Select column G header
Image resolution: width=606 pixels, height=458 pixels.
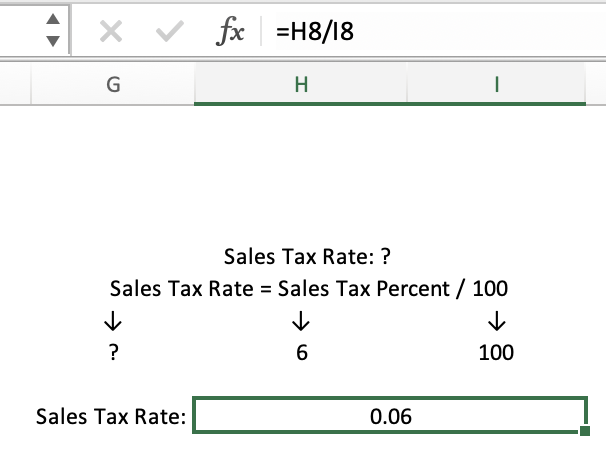pos(113,87)
